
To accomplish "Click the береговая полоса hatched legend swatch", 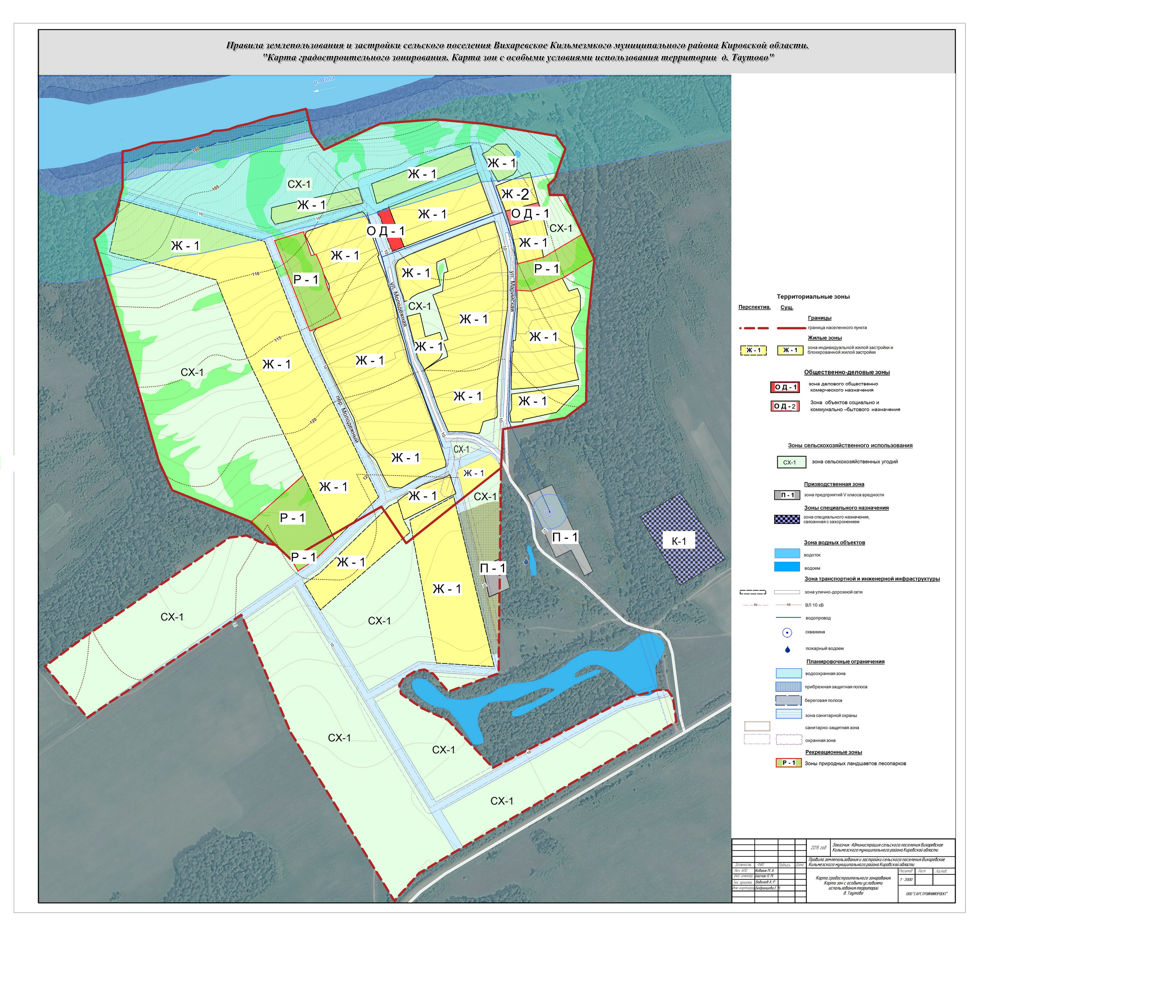I will [x=788, y=700].
